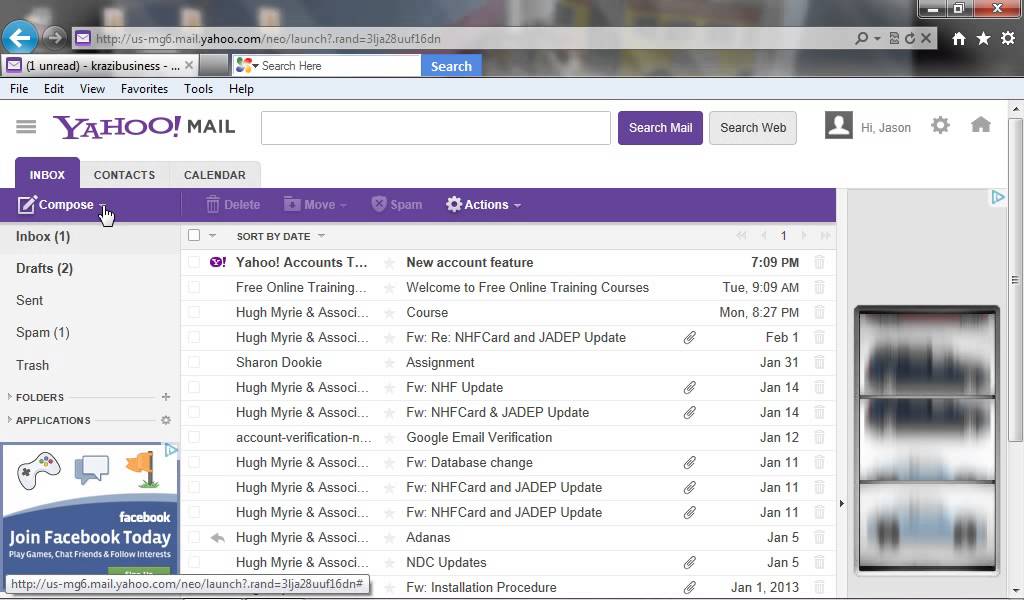The image size is (1024, 600).
Task: Check the Google Email Verification checkbox
Action: [x=194, y=437]
